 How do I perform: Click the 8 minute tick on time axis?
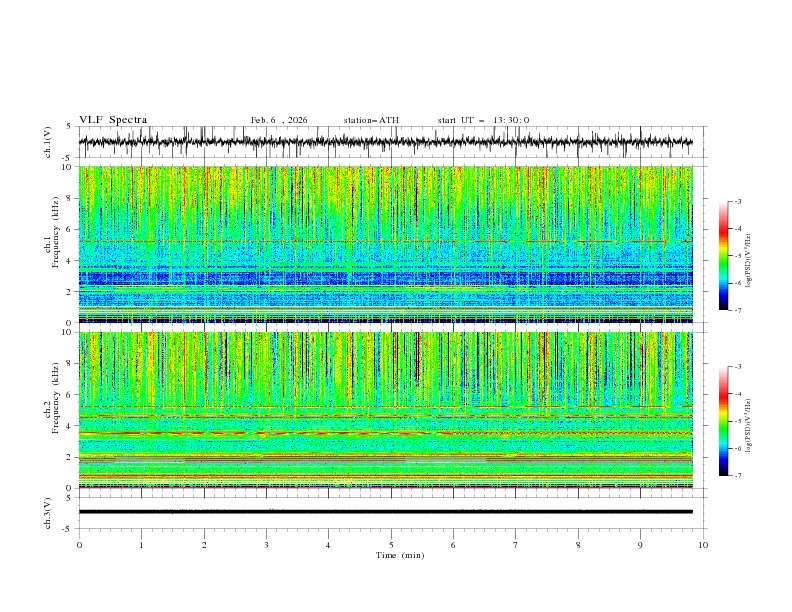point(578,545)
